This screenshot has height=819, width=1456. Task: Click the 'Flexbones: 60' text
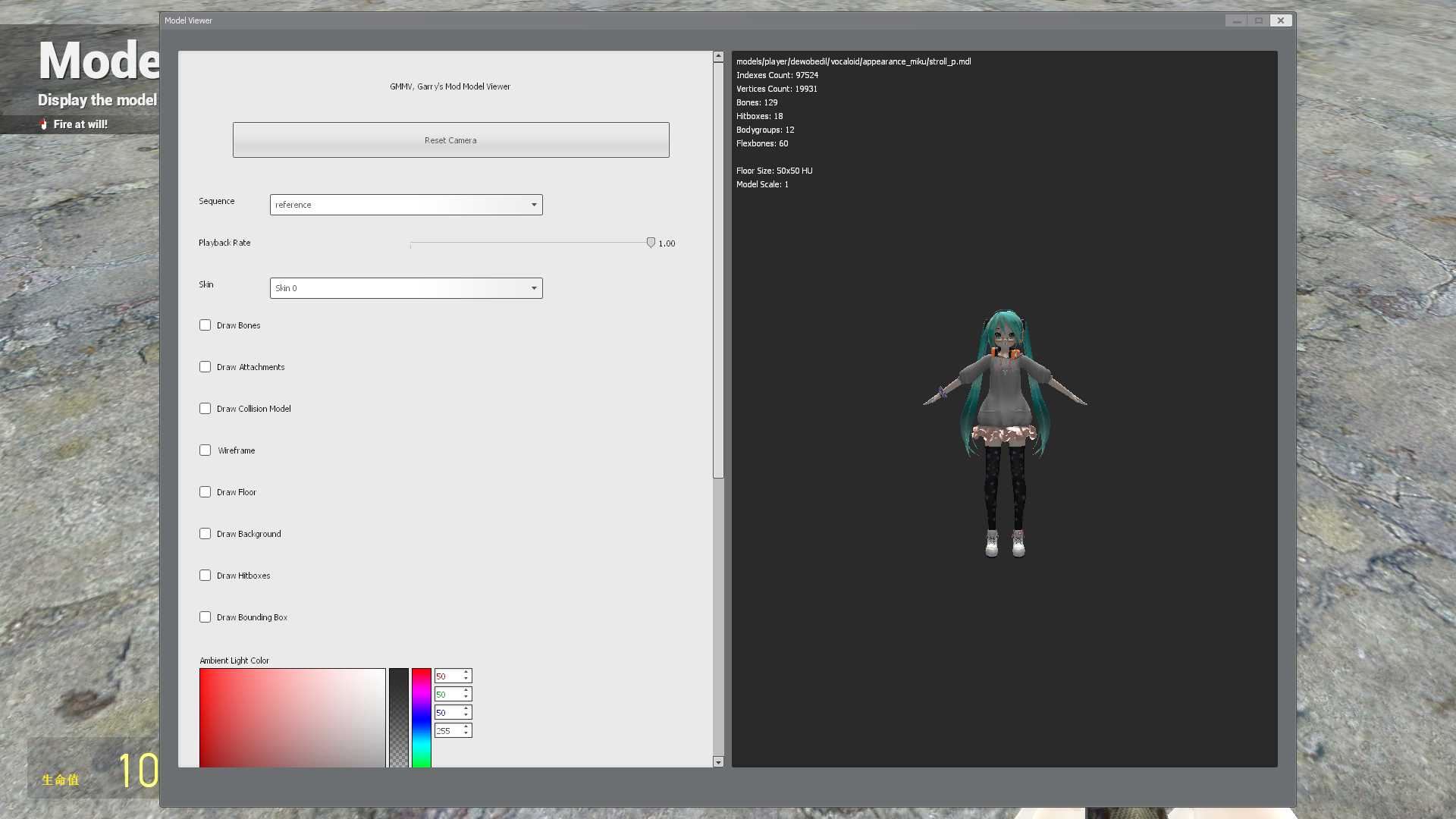coord(762,143)
